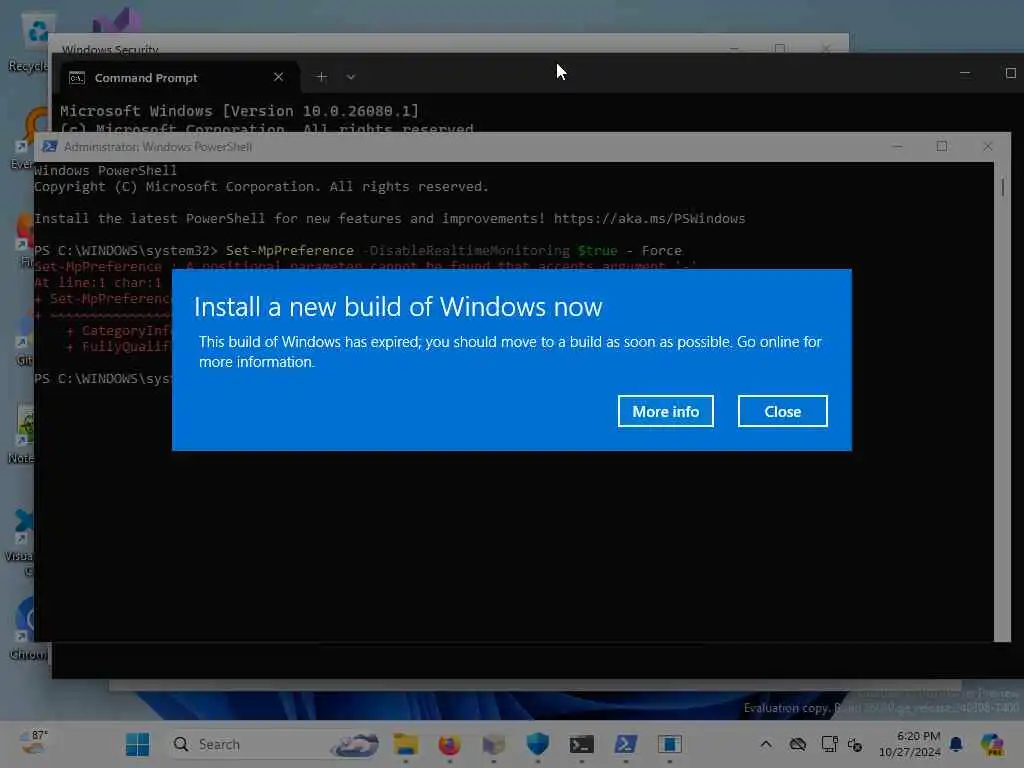Click the Windows Security window title
The width and height of the screenshot is (1024, 768).
pos(110,50)
